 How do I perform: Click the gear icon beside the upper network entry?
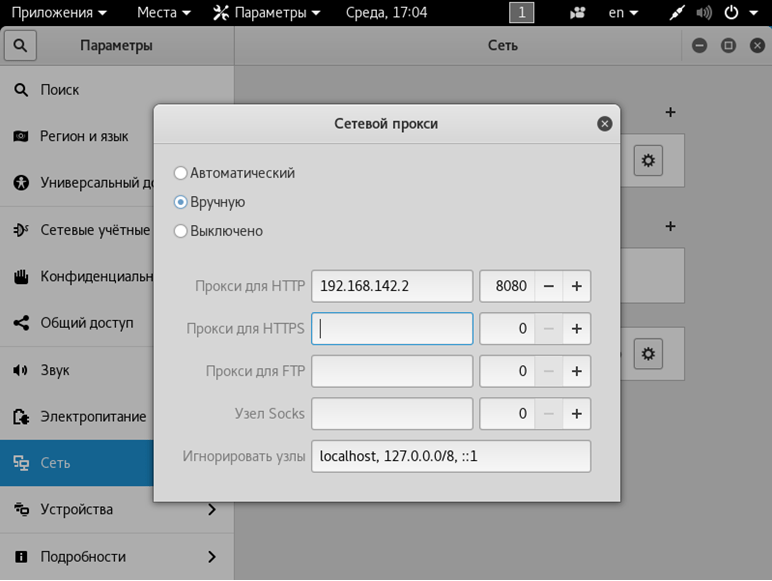pyautogui.click(x=648, y=160)
